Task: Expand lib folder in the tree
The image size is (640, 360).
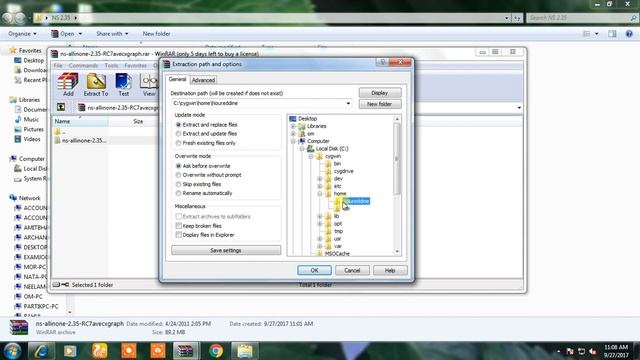Action: (x=320, y=216)
